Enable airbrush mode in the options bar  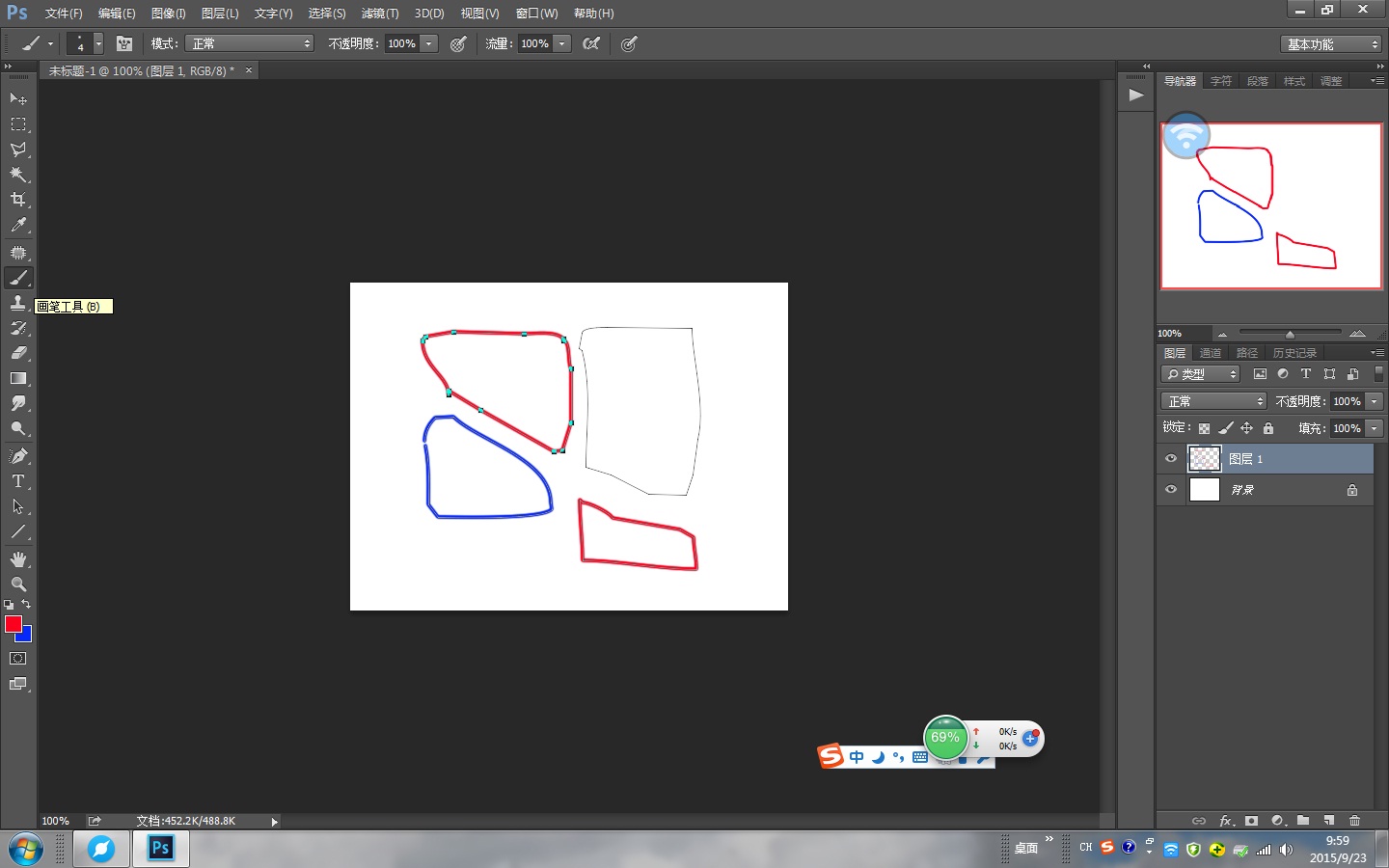(591, 43)
